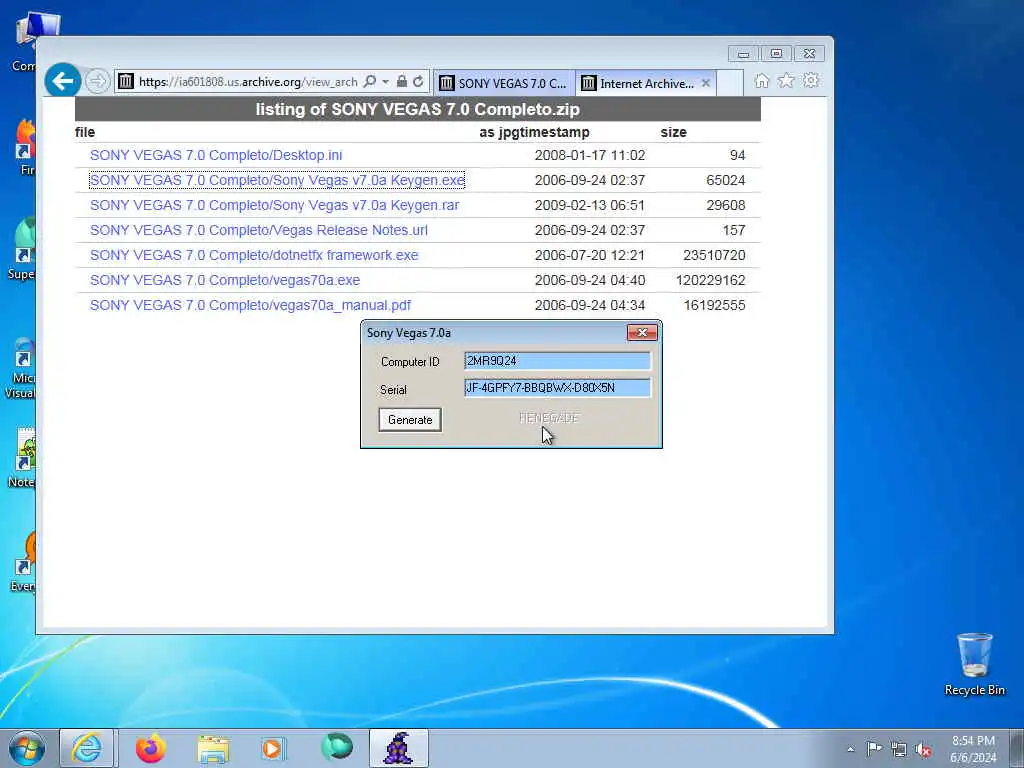Maximize the Internet Explorer window
Viewport: 1024px width, 768px height.
pyautogui.click(x=776, y=54)
